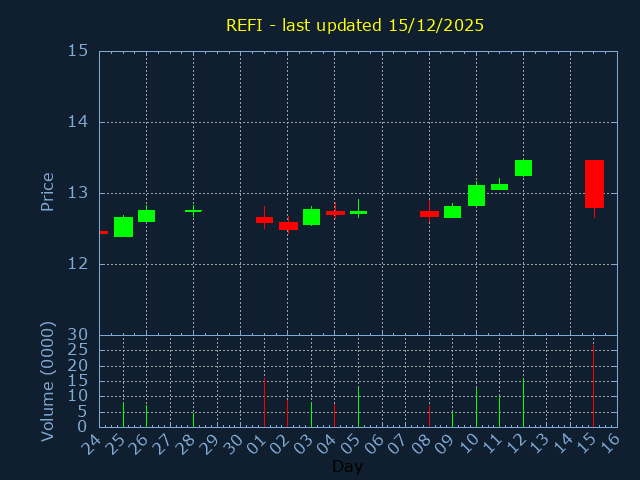Select the green volume bar on day 05

(x=358, y=407)
